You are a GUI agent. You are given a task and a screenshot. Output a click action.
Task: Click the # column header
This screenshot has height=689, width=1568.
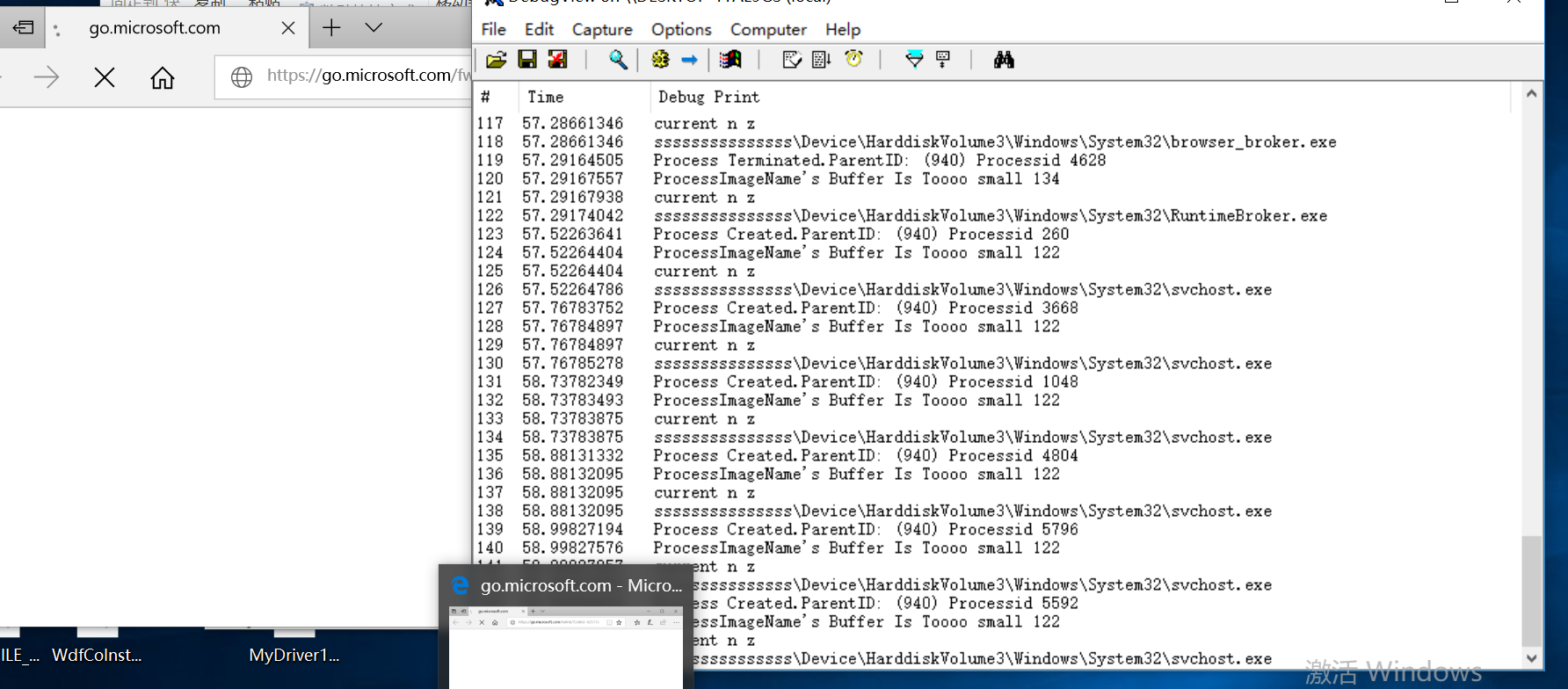(496, 97)
